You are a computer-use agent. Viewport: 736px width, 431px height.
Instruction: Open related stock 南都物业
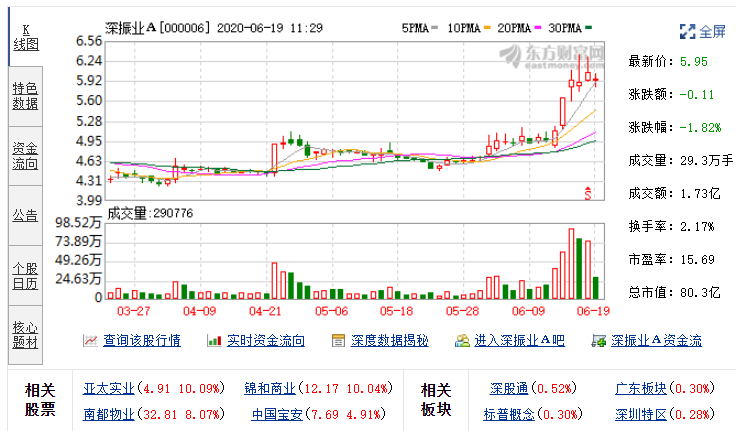pyautogui.click(x=109, y=414)
